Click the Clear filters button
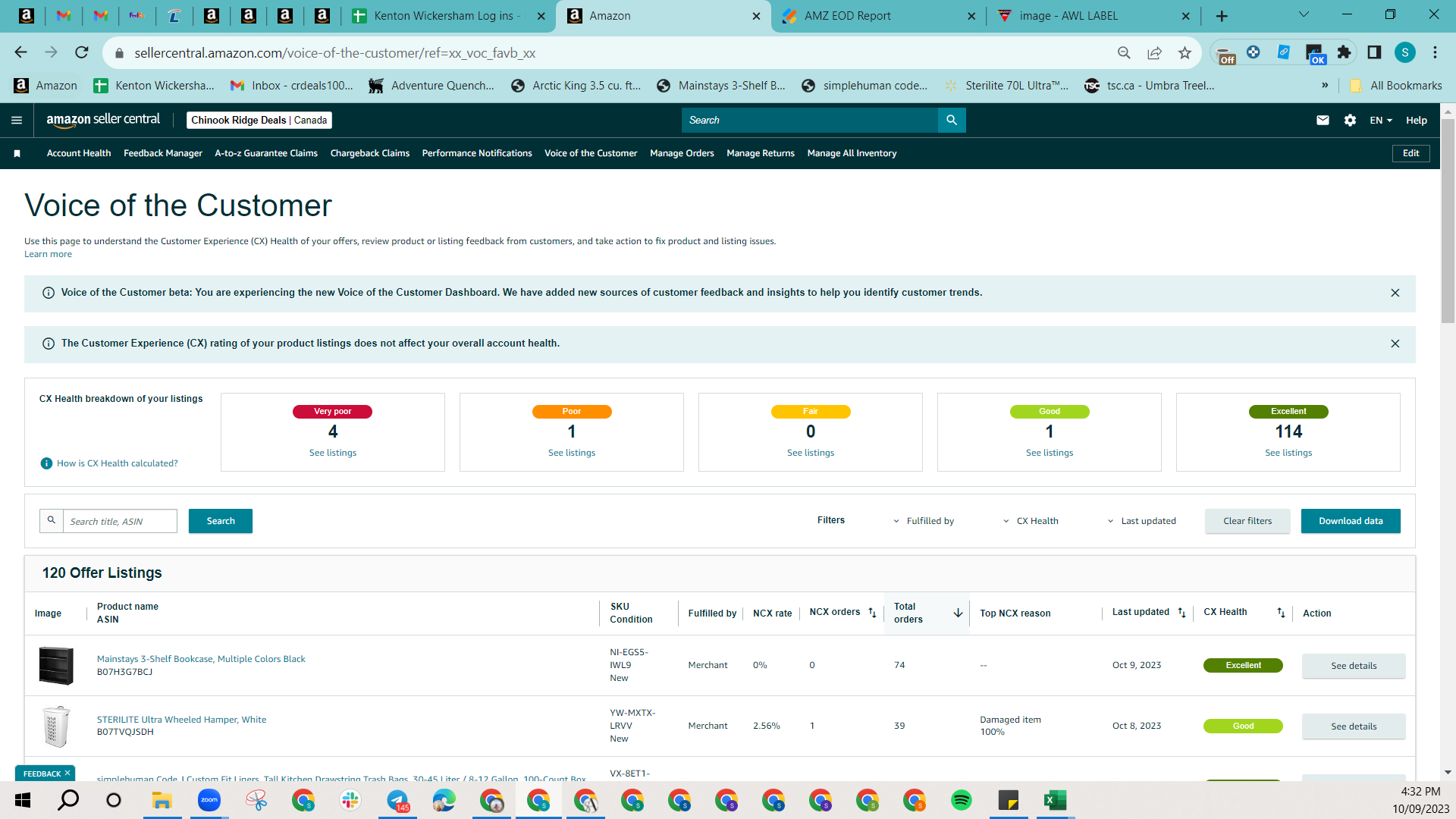1456x819 pixels. [1247, 521]
